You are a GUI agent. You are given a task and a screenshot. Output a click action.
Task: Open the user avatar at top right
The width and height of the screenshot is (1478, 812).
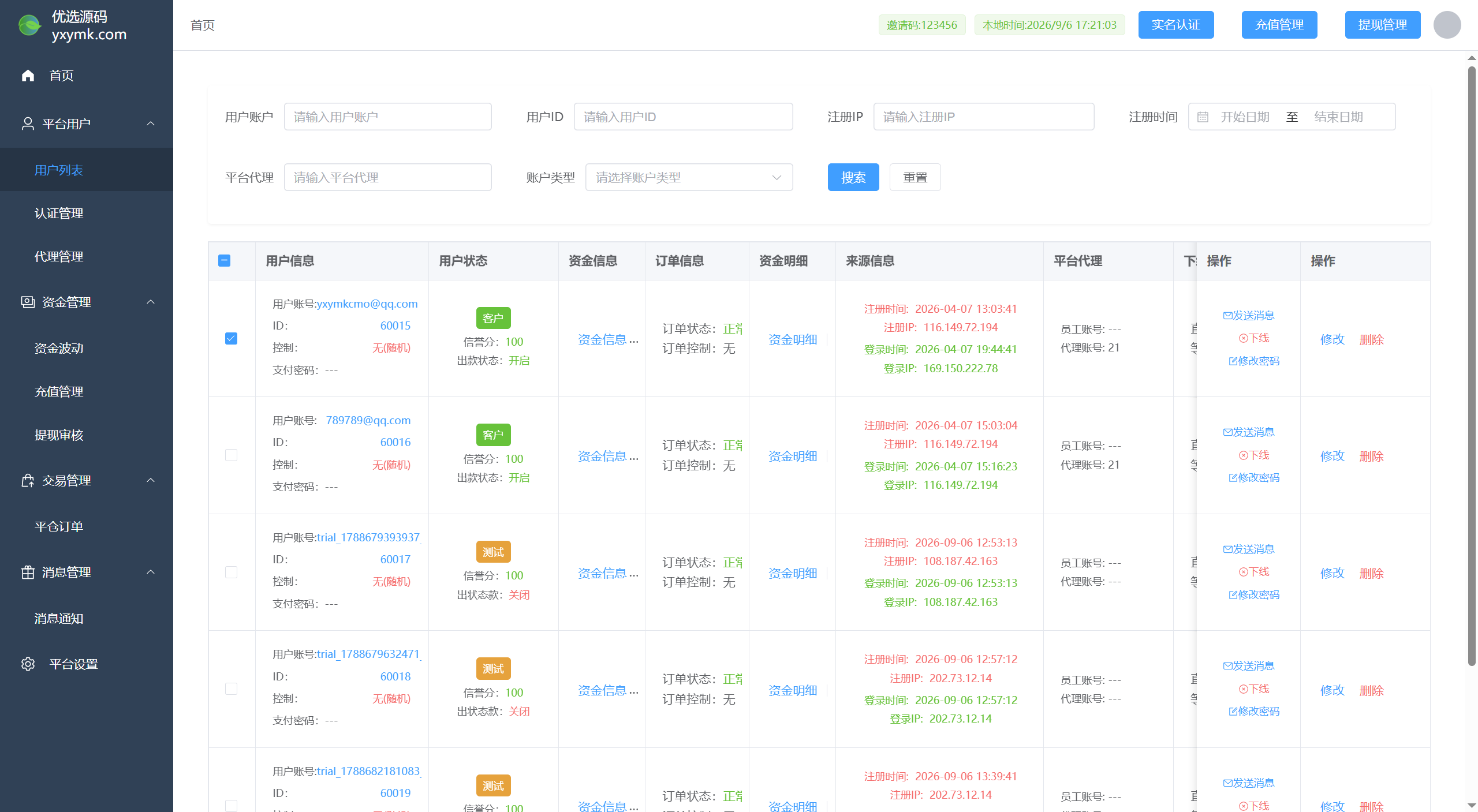1447,25
